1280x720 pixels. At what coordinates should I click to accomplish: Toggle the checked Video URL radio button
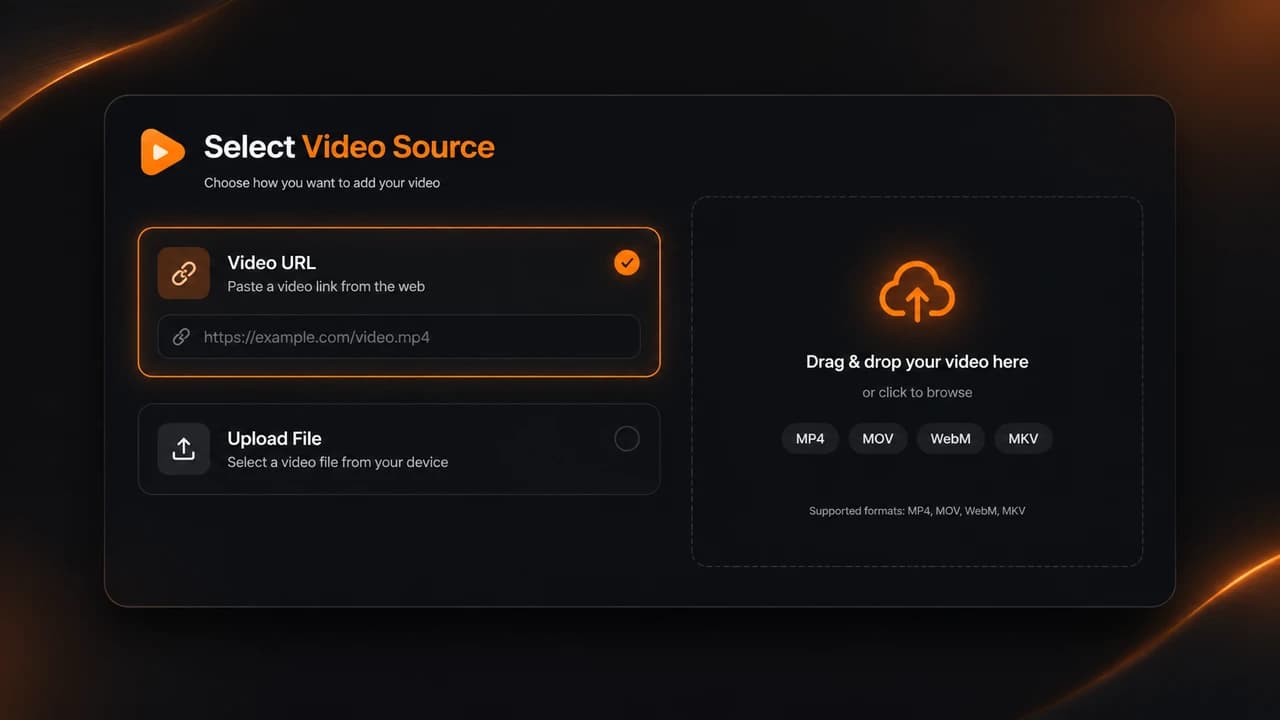[x=627, y=263]
